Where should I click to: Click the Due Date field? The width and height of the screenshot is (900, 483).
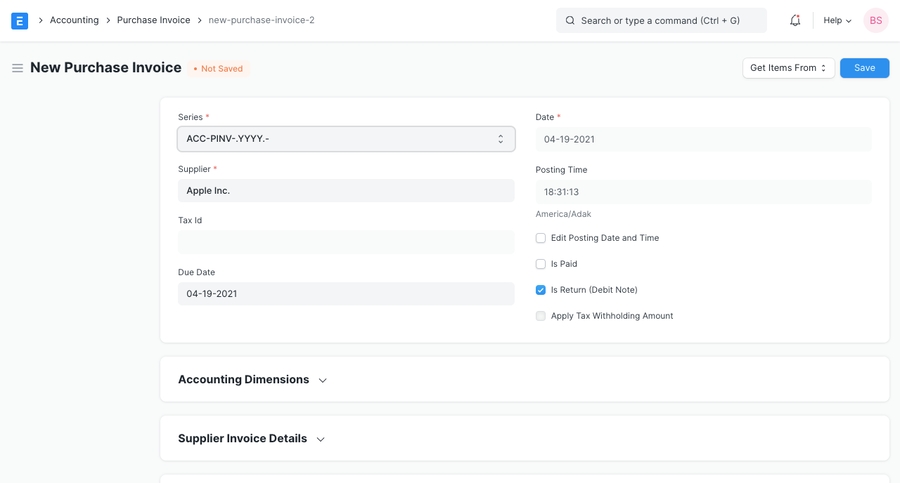(x=346, y=294)
